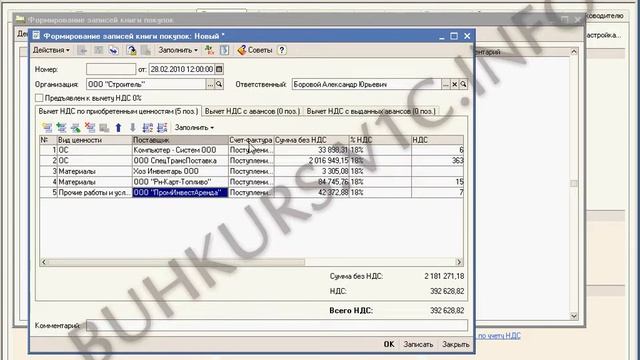The width and height of the screenshot is (640, 360).
Task: Click ellipsis select button in Ответственный field
Action: [446, 84]
